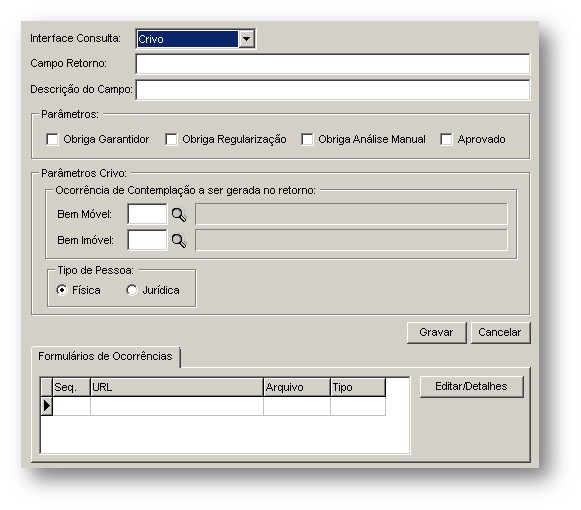This screenshot has height=510, width=581.
Task: Check the Obriga Análise Manual option
Action: pos(307,140)
